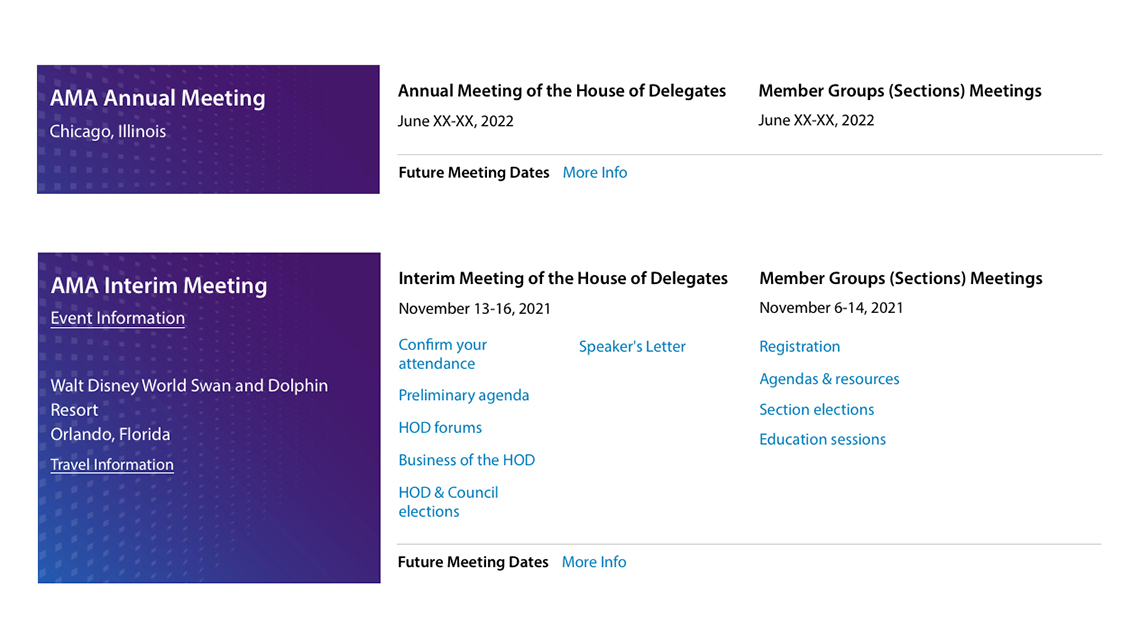
Task: Go to HOD forums
Action: (440, 428)
